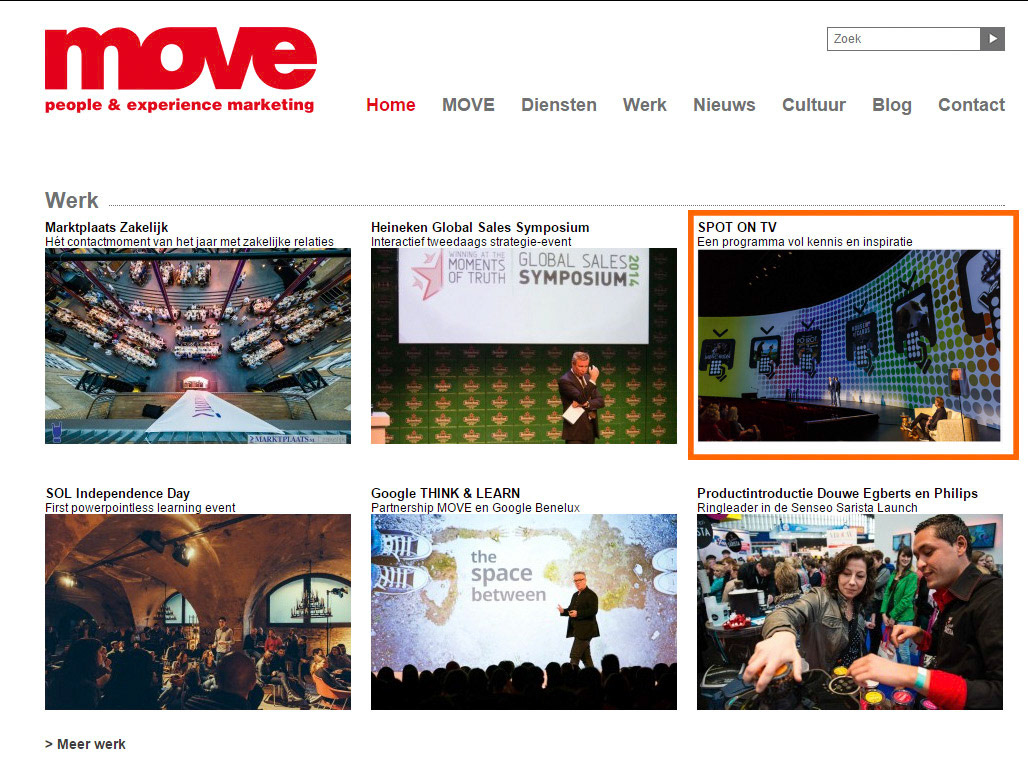Click the Werk section heading
Image resolution: width=1028 pixels, height=776 pixels.
71,201
